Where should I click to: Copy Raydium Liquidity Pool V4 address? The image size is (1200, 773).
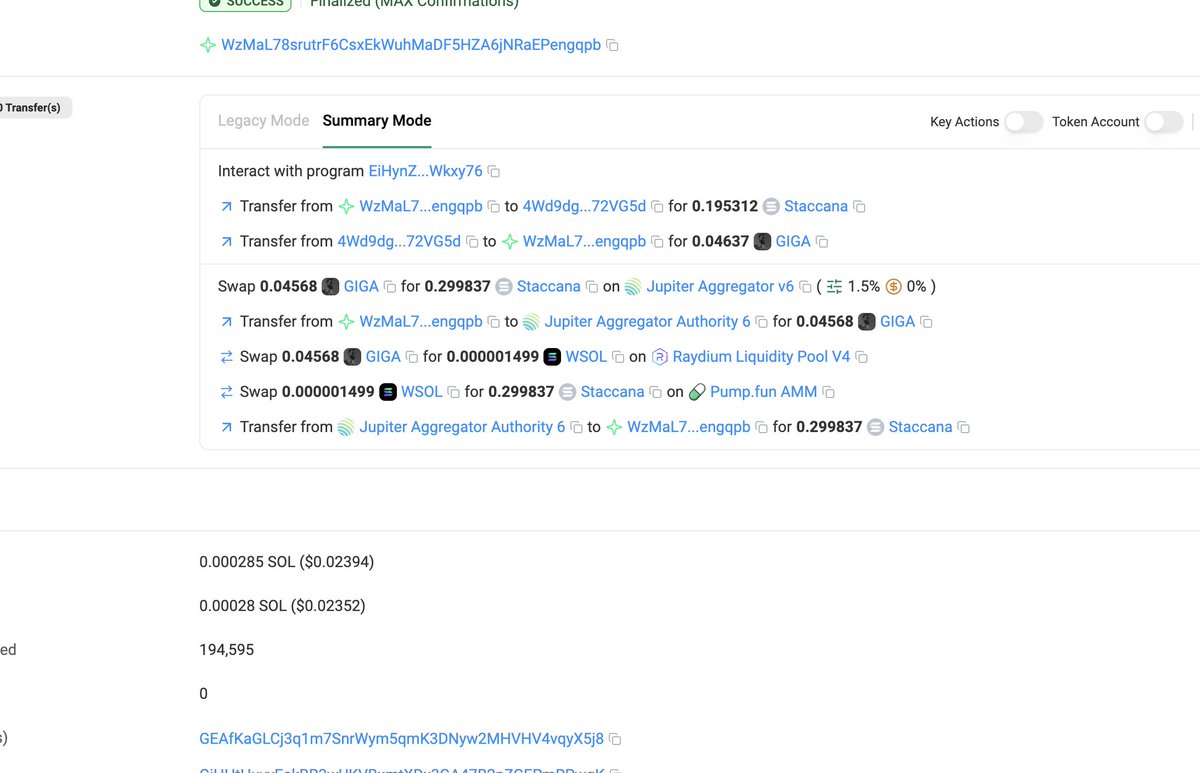coord(861,357)
